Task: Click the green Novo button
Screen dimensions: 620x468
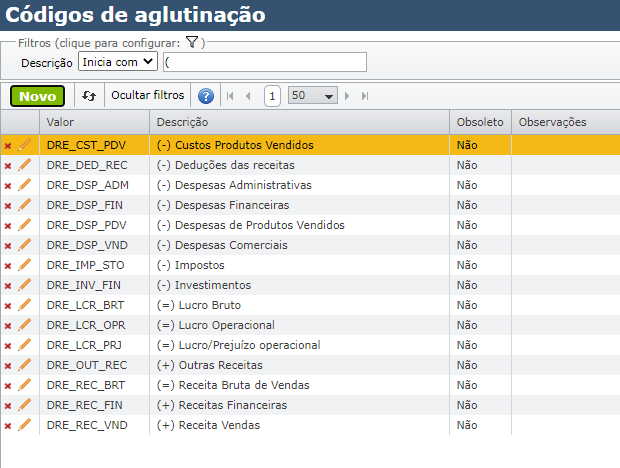Action: click(x=38, y=96)
